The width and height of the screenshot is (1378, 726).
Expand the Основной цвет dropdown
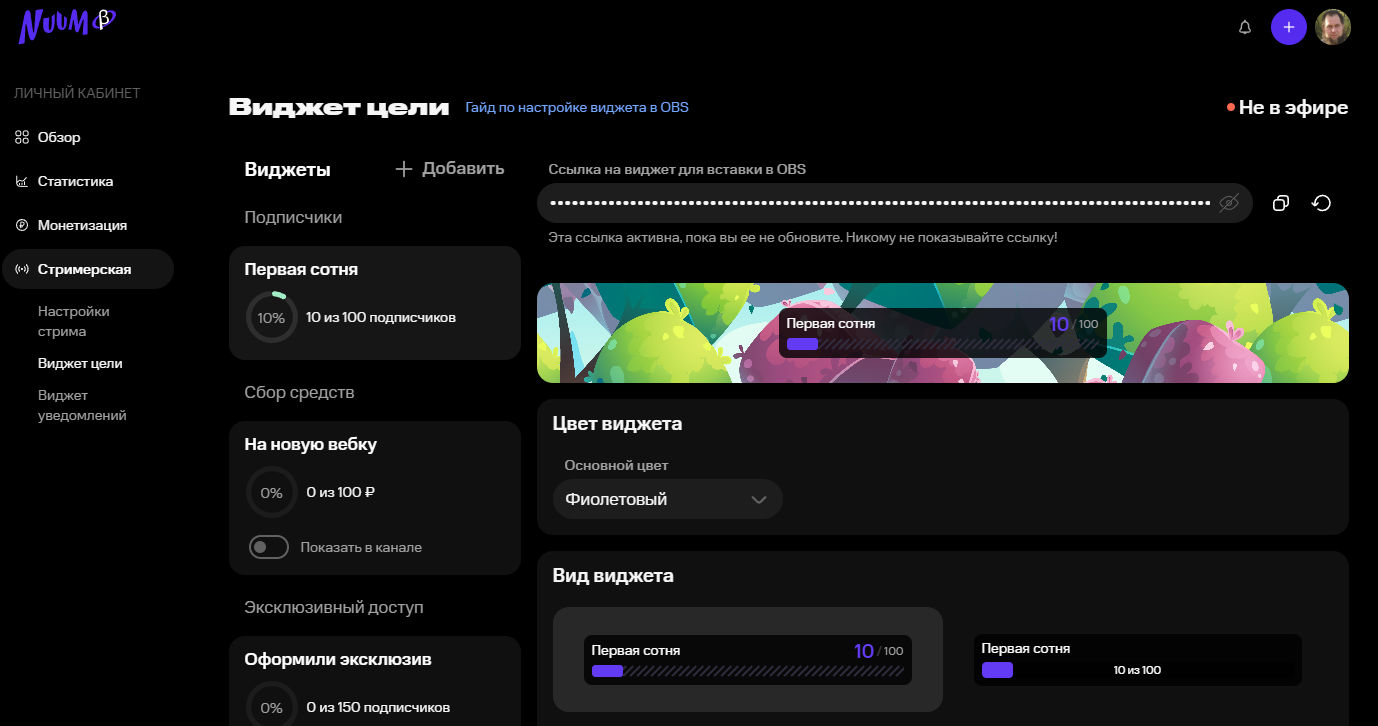point(667,499)
